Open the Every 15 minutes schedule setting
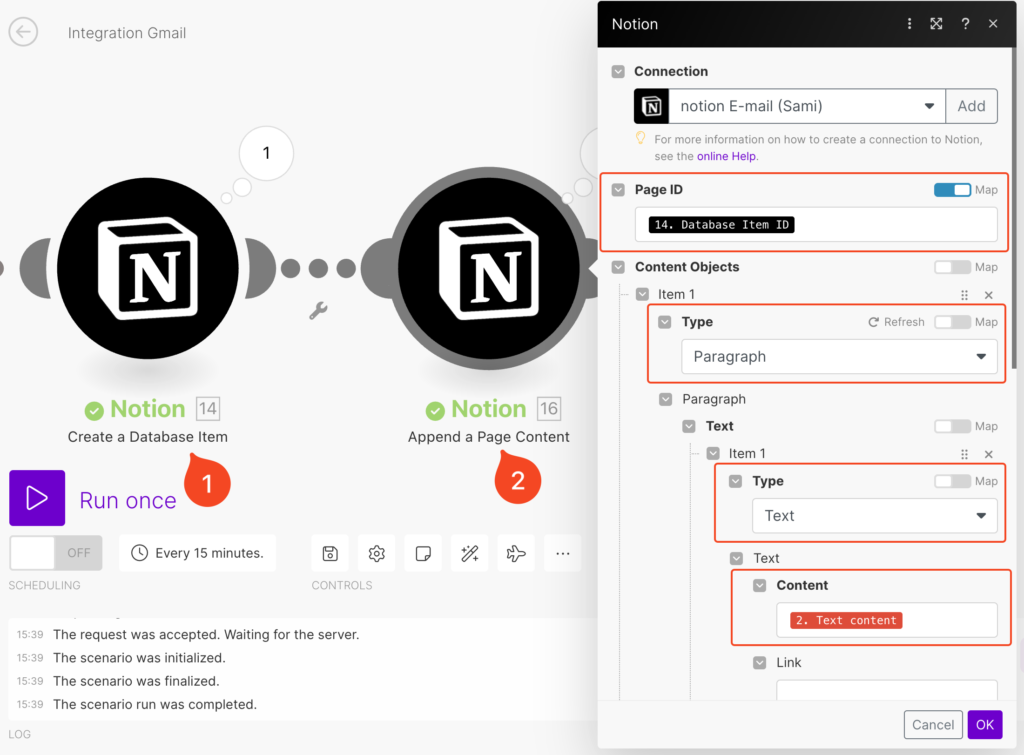 click(197, 553)
